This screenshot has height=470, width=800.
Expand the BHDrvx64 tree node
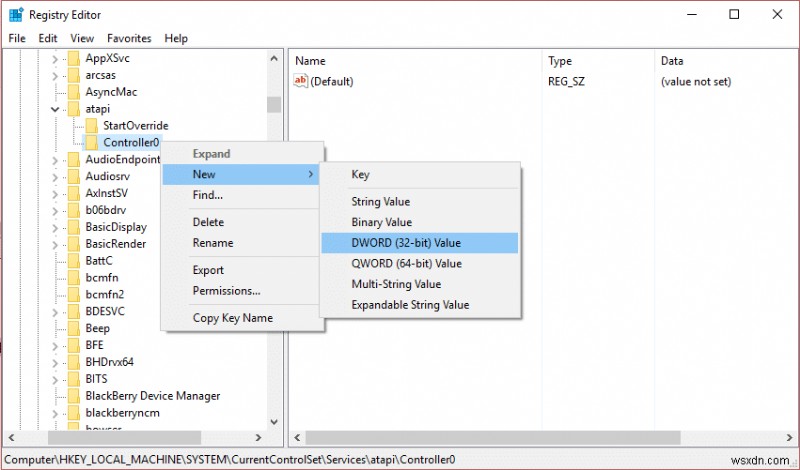point(55,362)
